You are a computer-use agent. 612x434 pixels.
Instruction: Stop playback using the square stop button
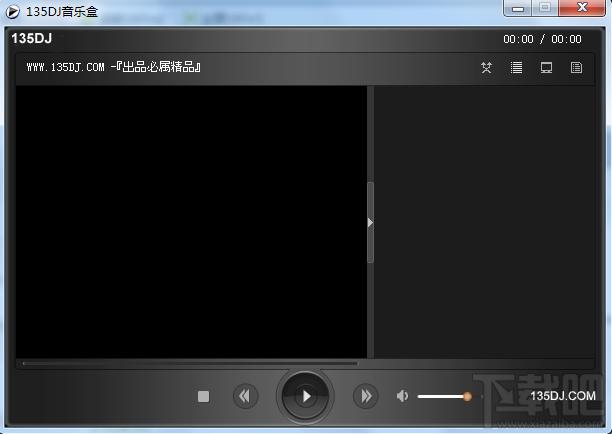pyautogui.click(x=203, y=397)
